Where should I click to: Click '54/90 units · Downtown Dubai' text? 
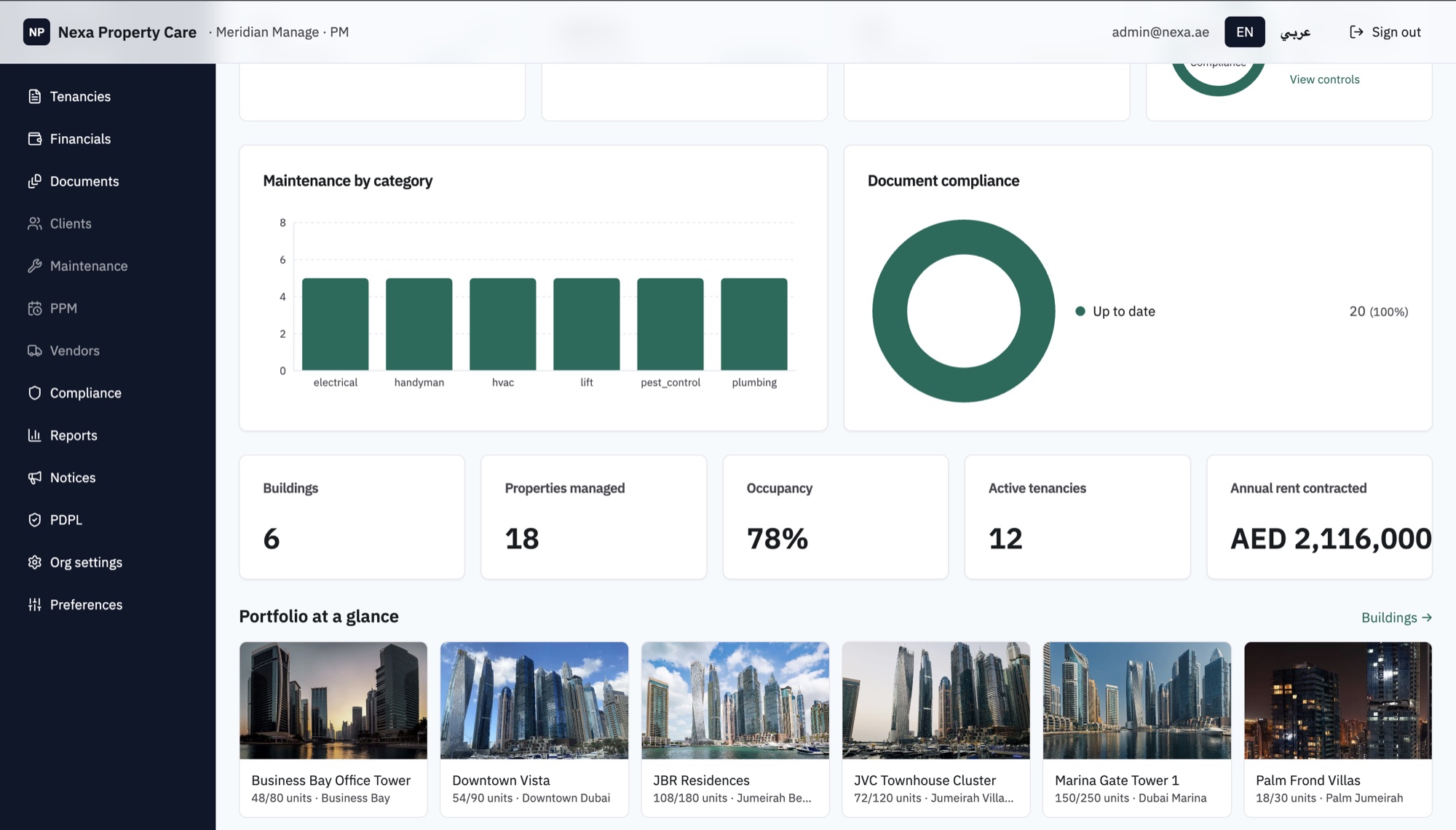coord(531,798)
